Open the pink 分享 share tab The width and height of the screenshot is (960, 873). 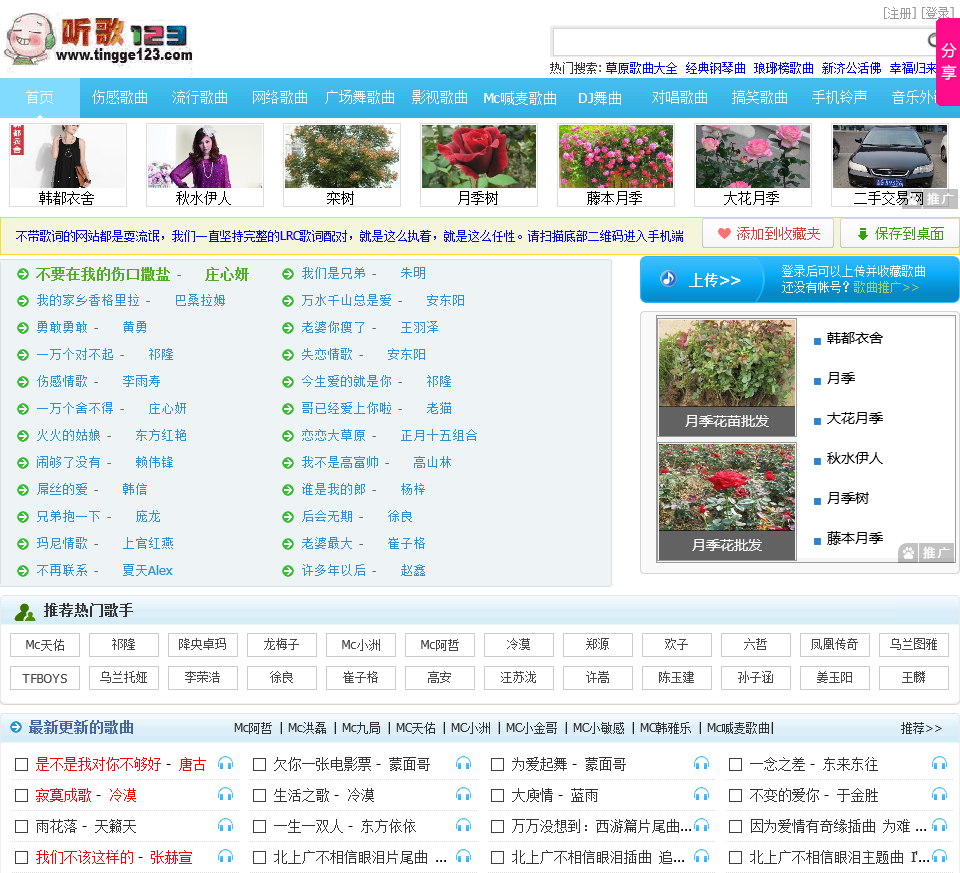tap(948, 61)
